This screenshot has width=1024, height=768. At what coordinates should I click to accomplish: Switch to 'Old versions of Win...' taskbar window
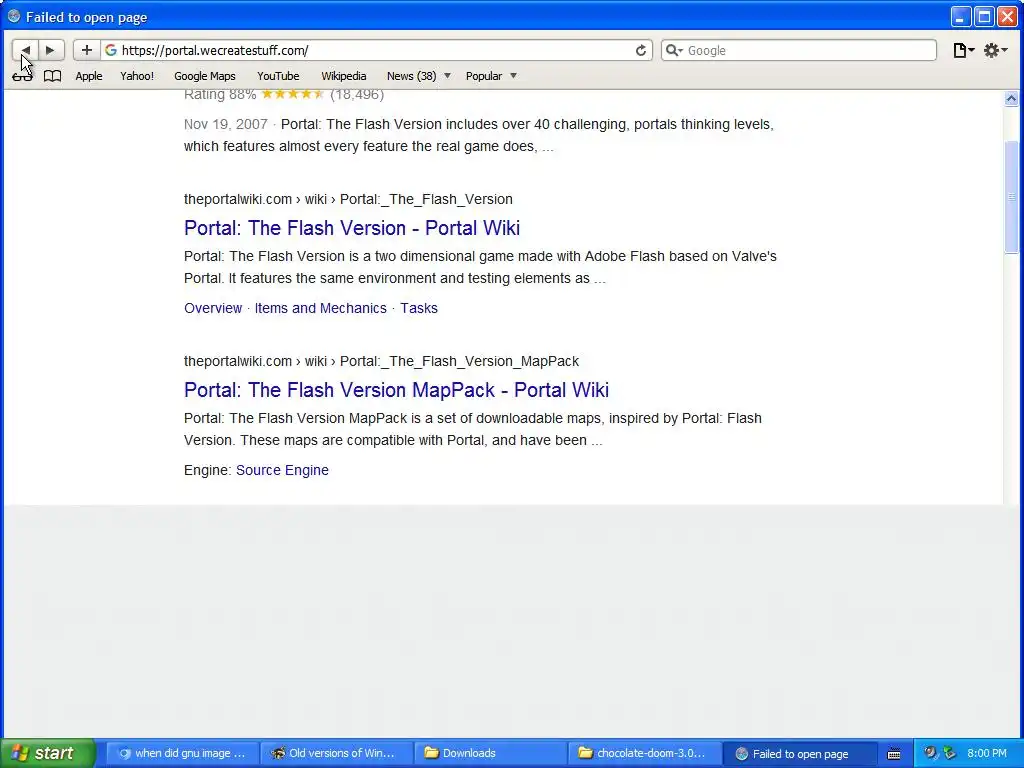[x=336, y=753]
